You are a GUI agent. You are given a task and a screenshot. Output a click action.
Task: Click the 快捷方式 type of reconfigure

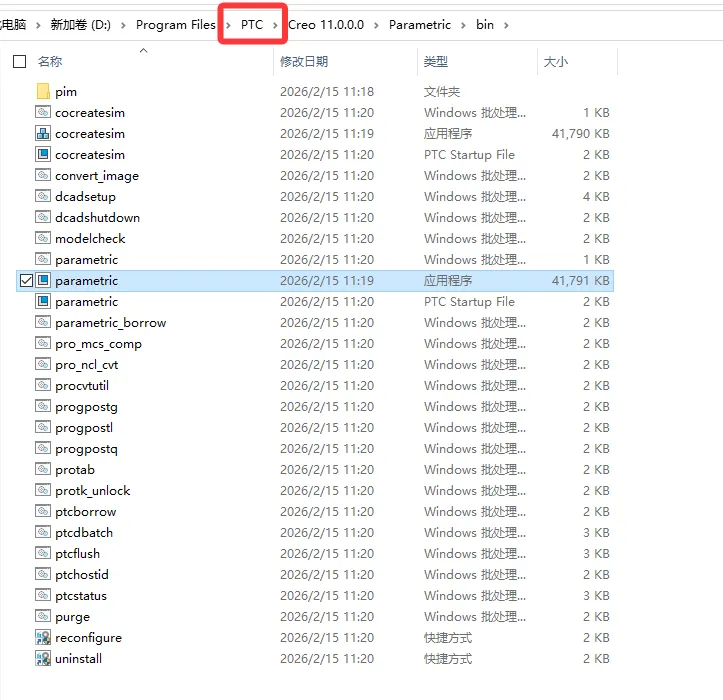448,637
